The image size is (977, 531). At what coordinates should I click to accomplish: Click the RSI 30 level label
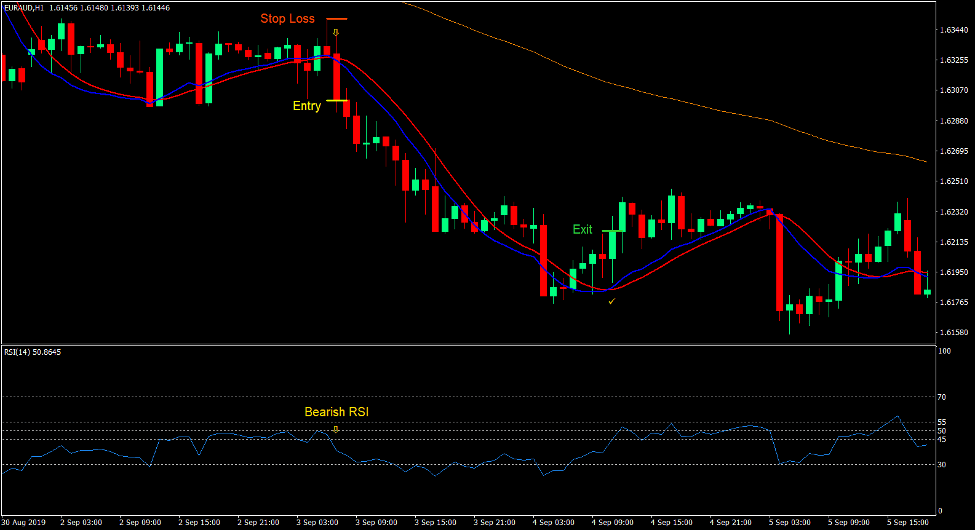[x=943, y=464]
